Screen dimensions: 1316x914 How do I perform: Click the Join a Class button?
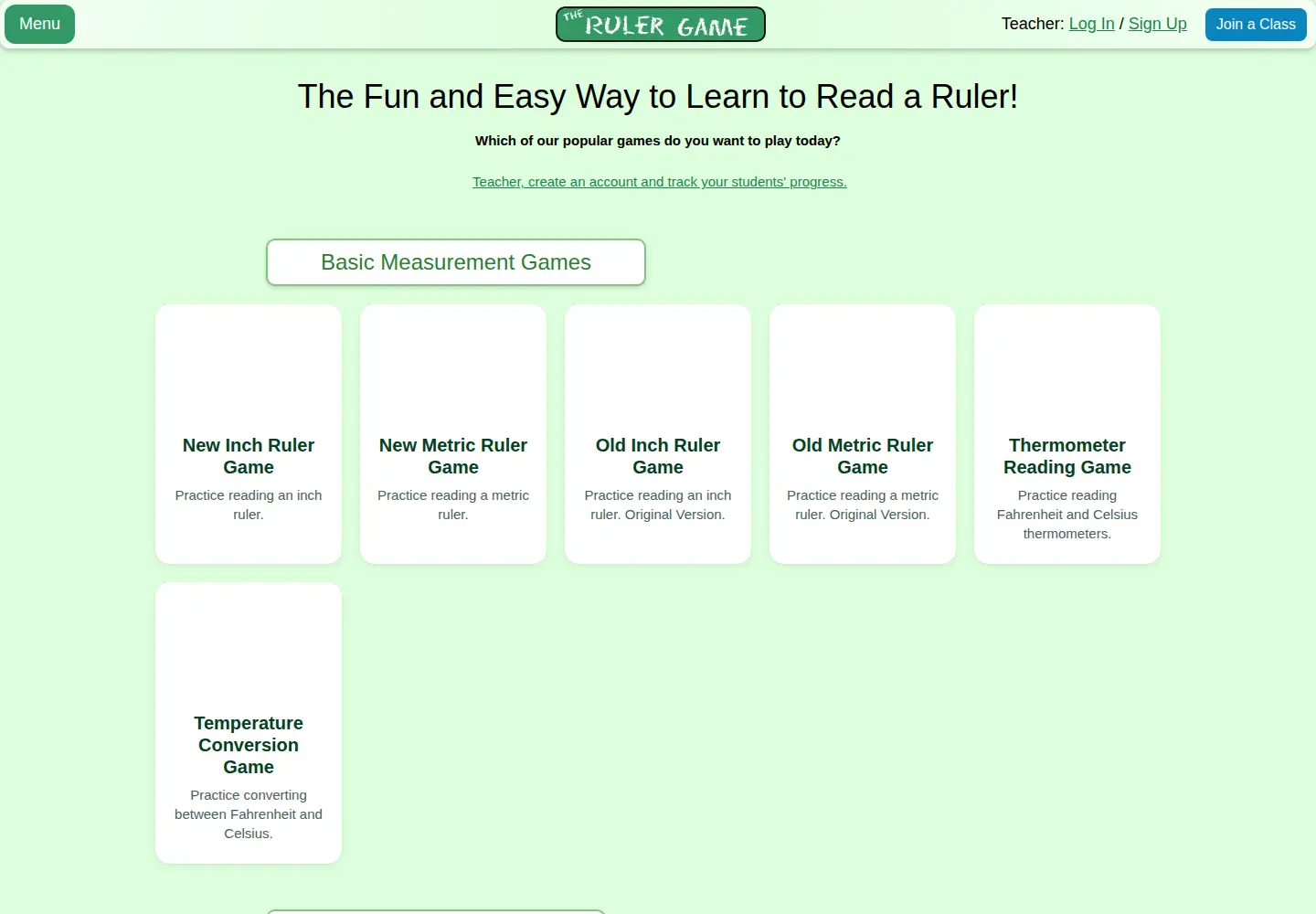point(1256,25)
